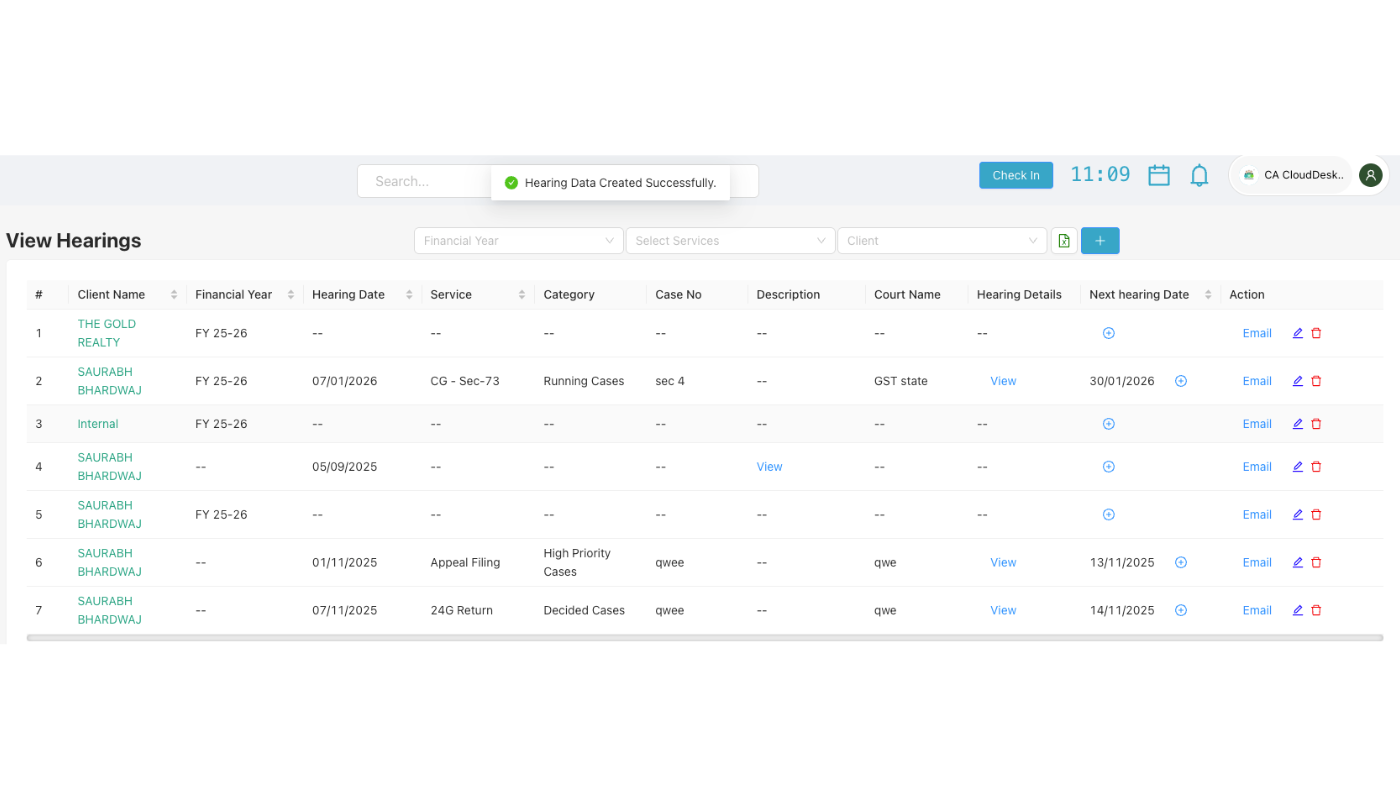View hearing details for the GST state case
1400x800 pixels.
coord(1002,381)
